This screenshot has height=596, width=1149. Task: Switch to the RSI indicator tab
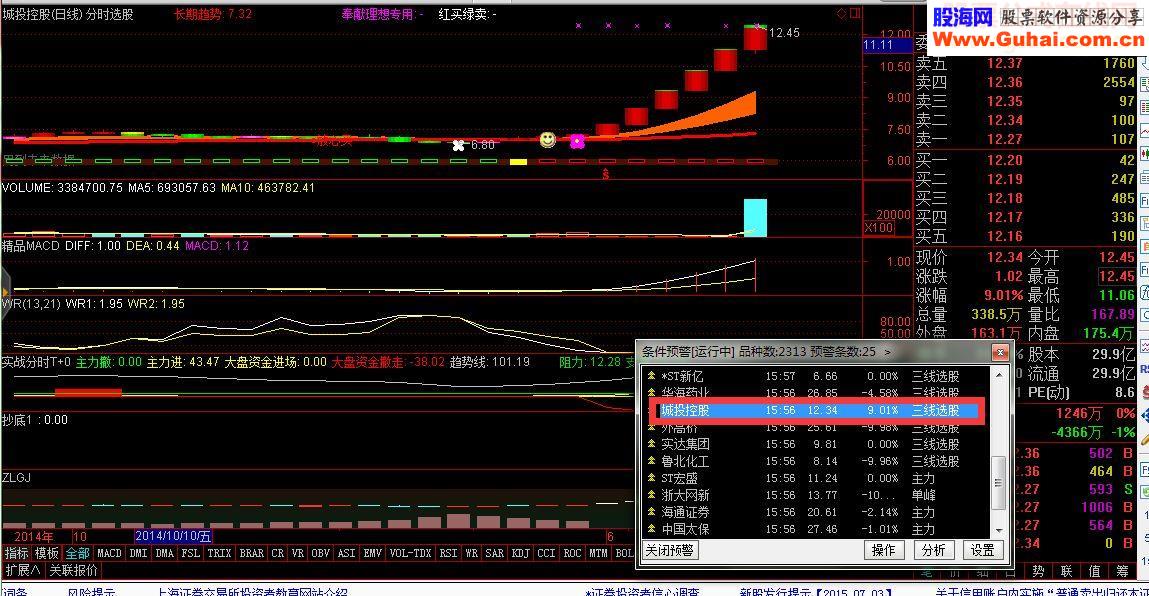(448, 553)
